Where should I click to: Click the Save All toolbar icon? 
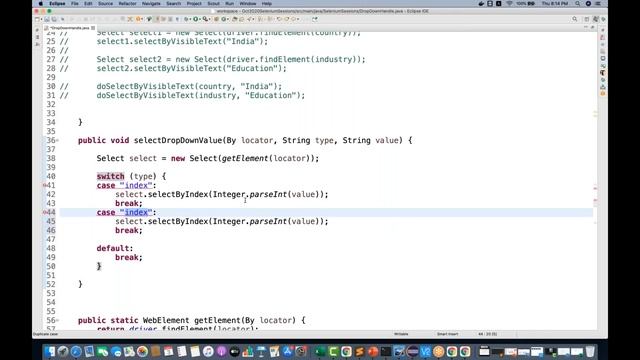click(54, 19)
